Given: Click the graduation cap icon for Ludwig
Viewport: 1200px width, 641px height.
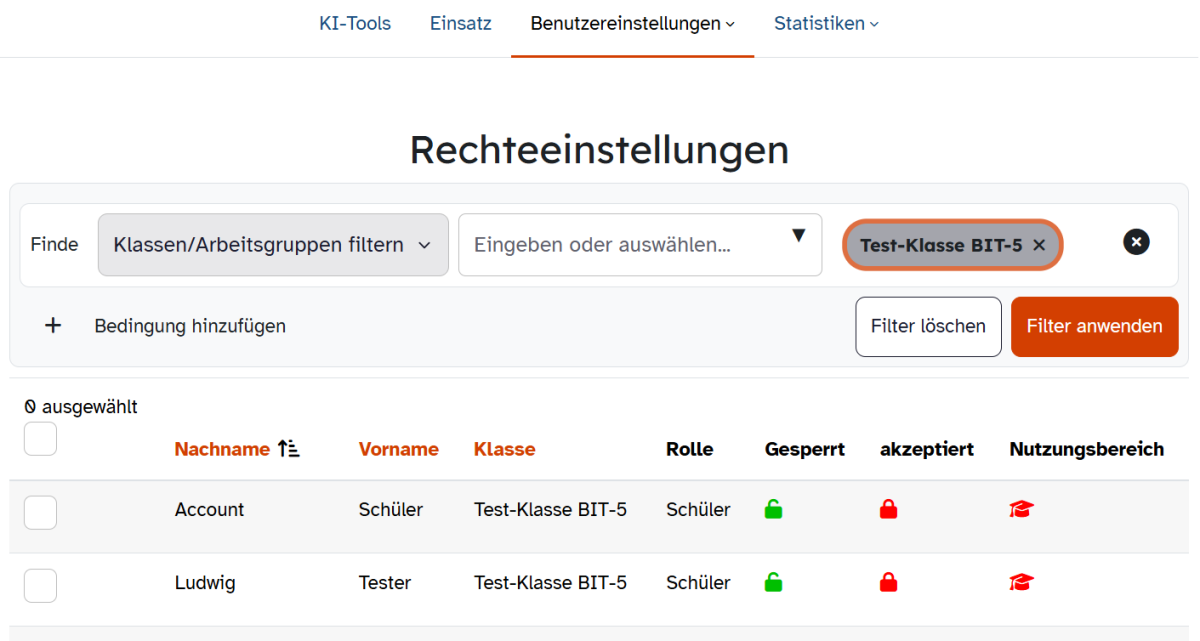Looking at the screenshot, I should coord(1021,582).
